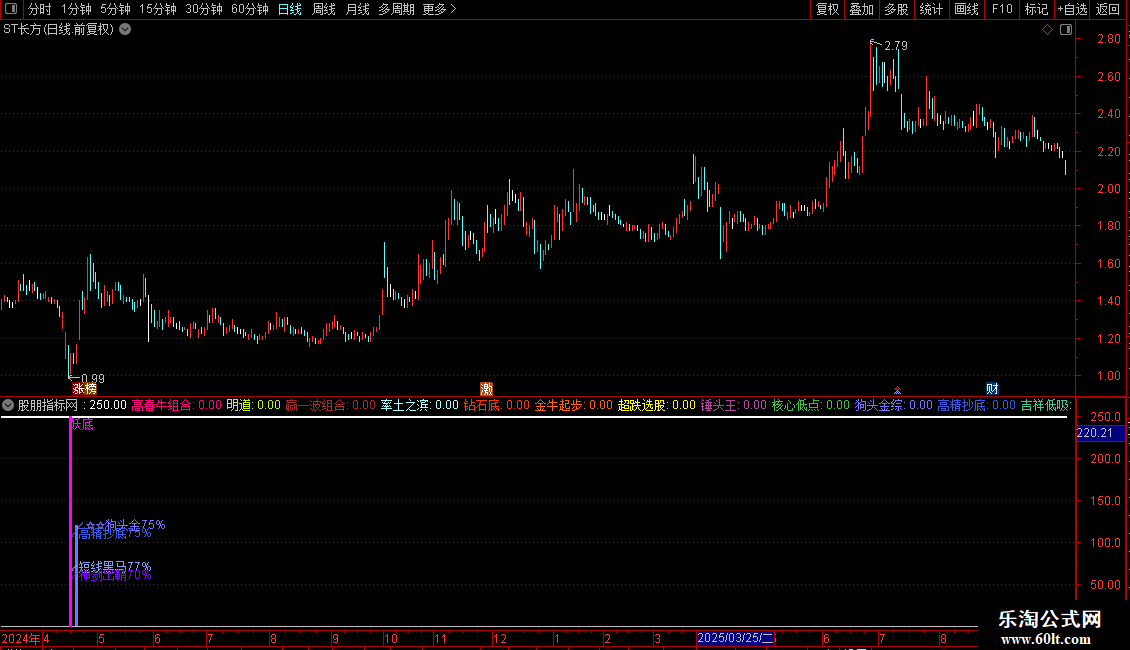Screen dimensions: 1130x650
Task: Click the 钻石底 indicator label
Action: (x=481, y=406)
